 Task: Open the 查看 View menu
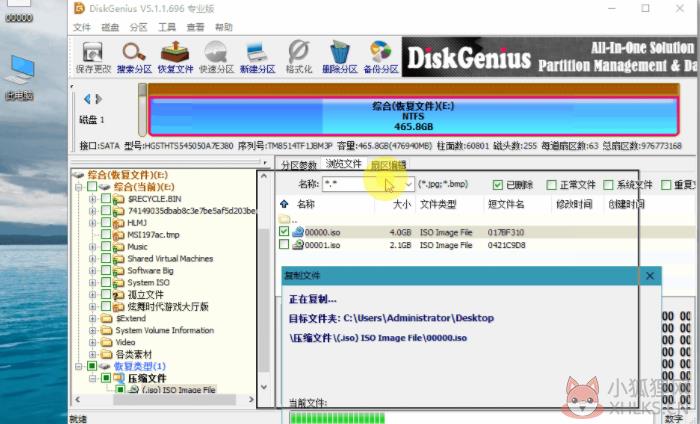(195, 27)
